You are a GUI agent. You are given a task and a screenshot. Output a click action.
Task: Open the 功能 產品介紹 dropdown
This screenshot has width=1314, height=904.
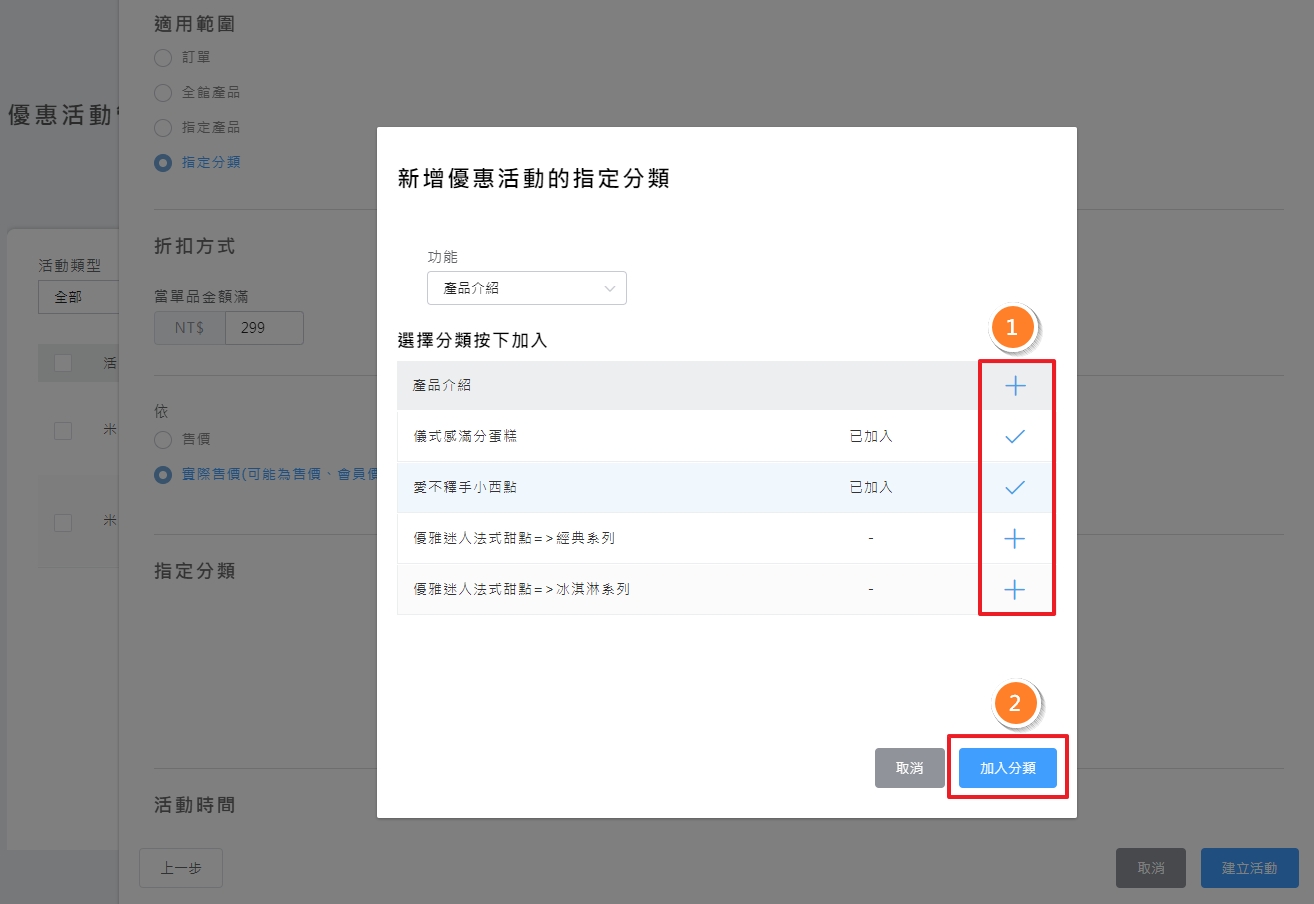(x=526, y=288)
